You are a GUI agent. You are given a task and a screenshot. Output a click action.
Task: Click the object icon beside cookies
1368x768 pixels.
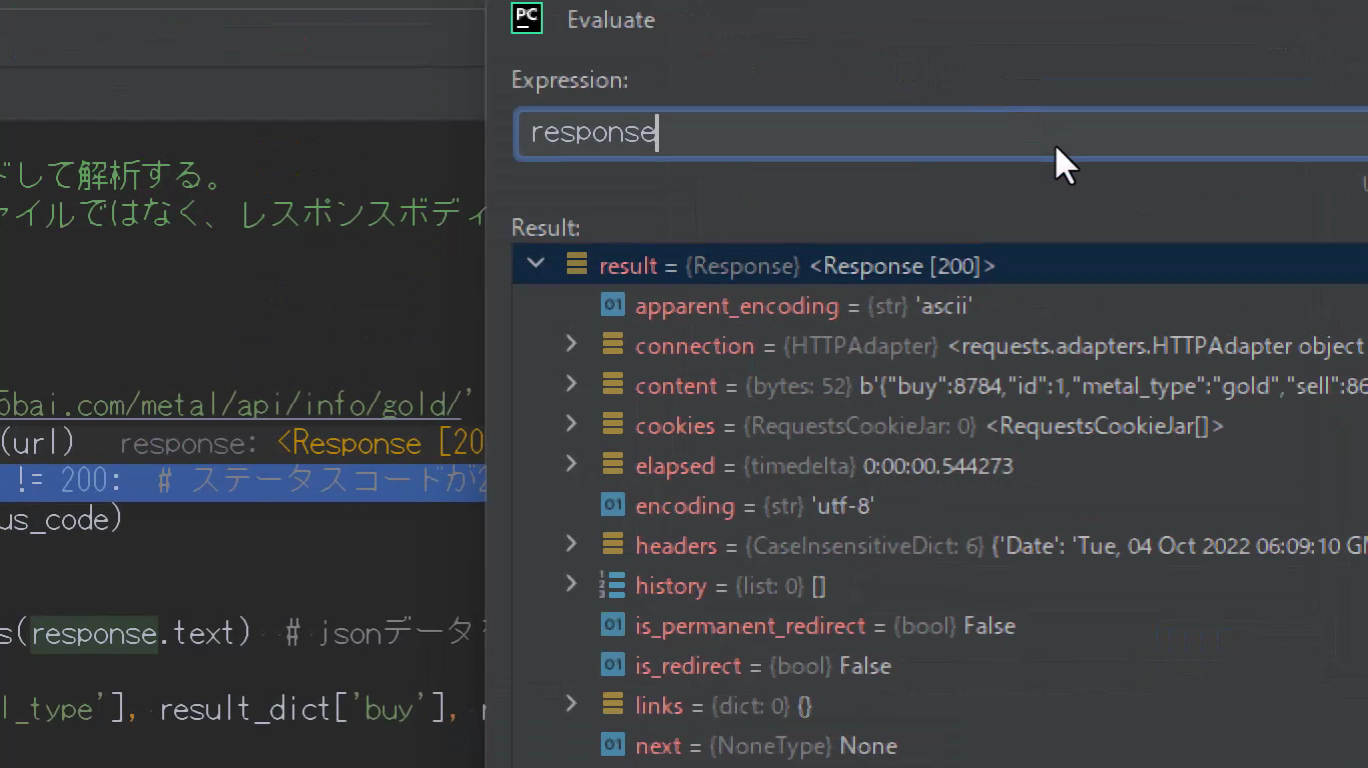612,425
